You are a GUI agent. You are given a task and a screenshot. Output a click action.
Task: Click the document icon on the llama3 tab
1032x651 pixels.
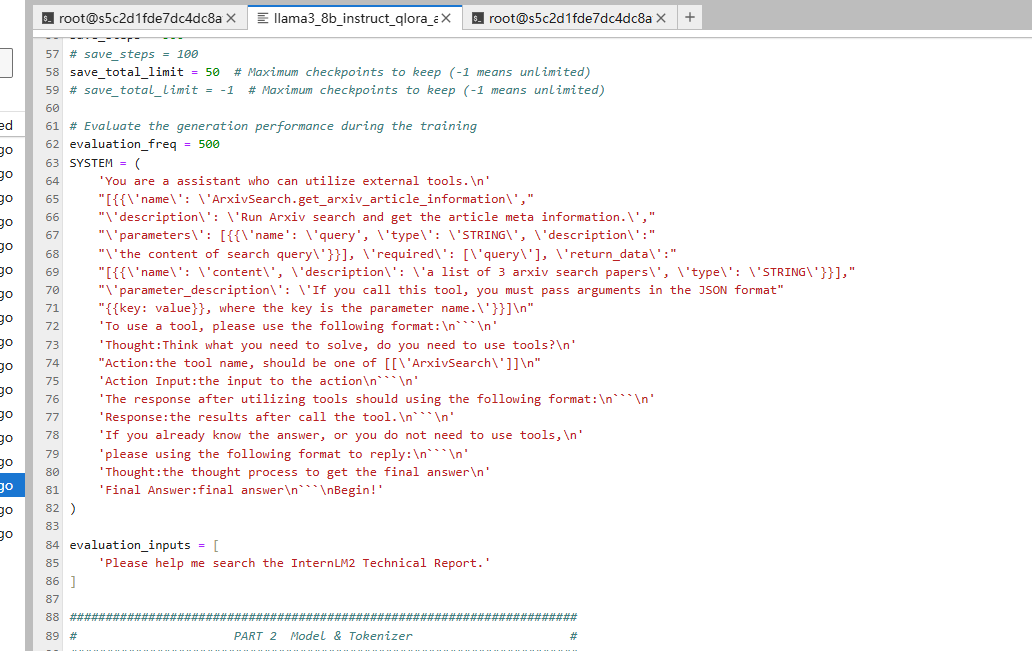[263, 18]
